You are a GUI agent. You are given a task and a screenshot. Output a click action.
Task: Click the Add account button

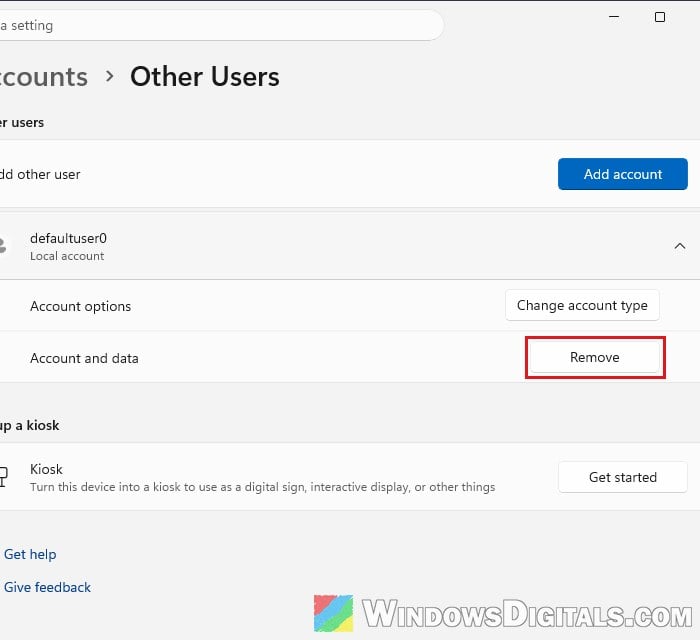click(622, 174)
